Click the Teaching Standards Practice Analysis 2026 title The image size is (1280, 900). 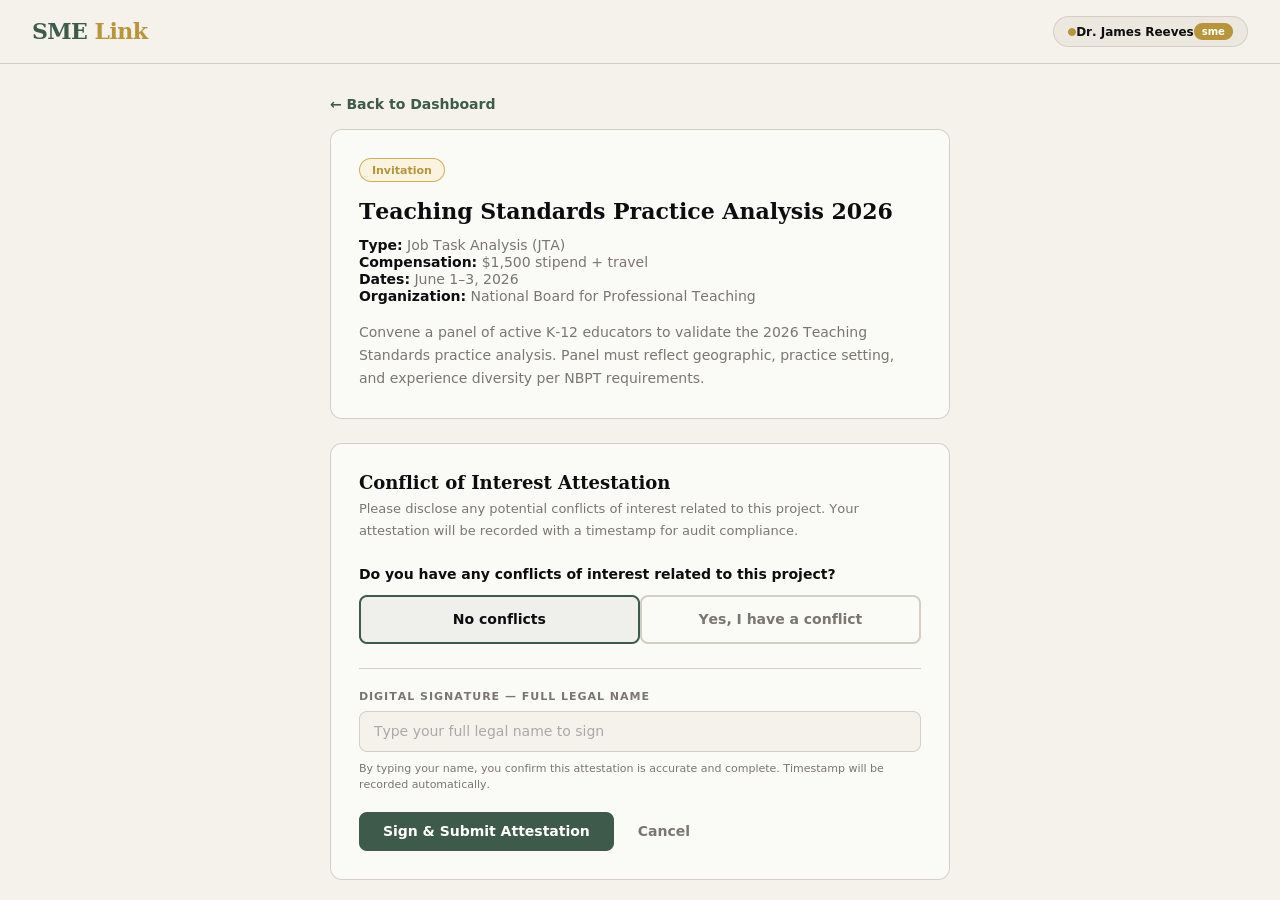(625, 212)
